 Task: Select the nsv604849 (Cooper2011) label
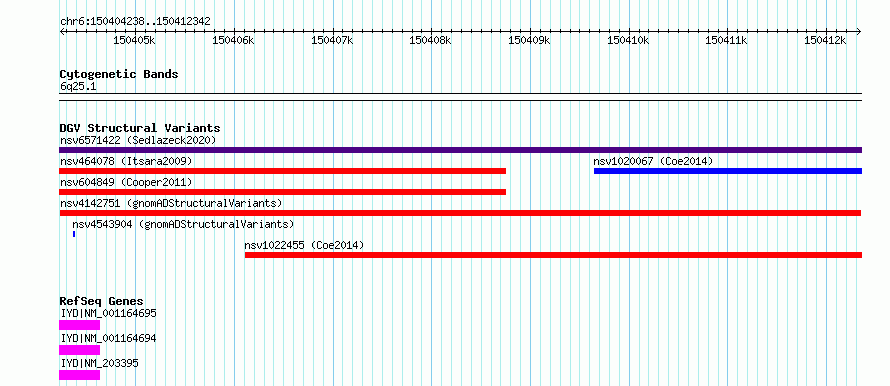(x=126, y=182)
